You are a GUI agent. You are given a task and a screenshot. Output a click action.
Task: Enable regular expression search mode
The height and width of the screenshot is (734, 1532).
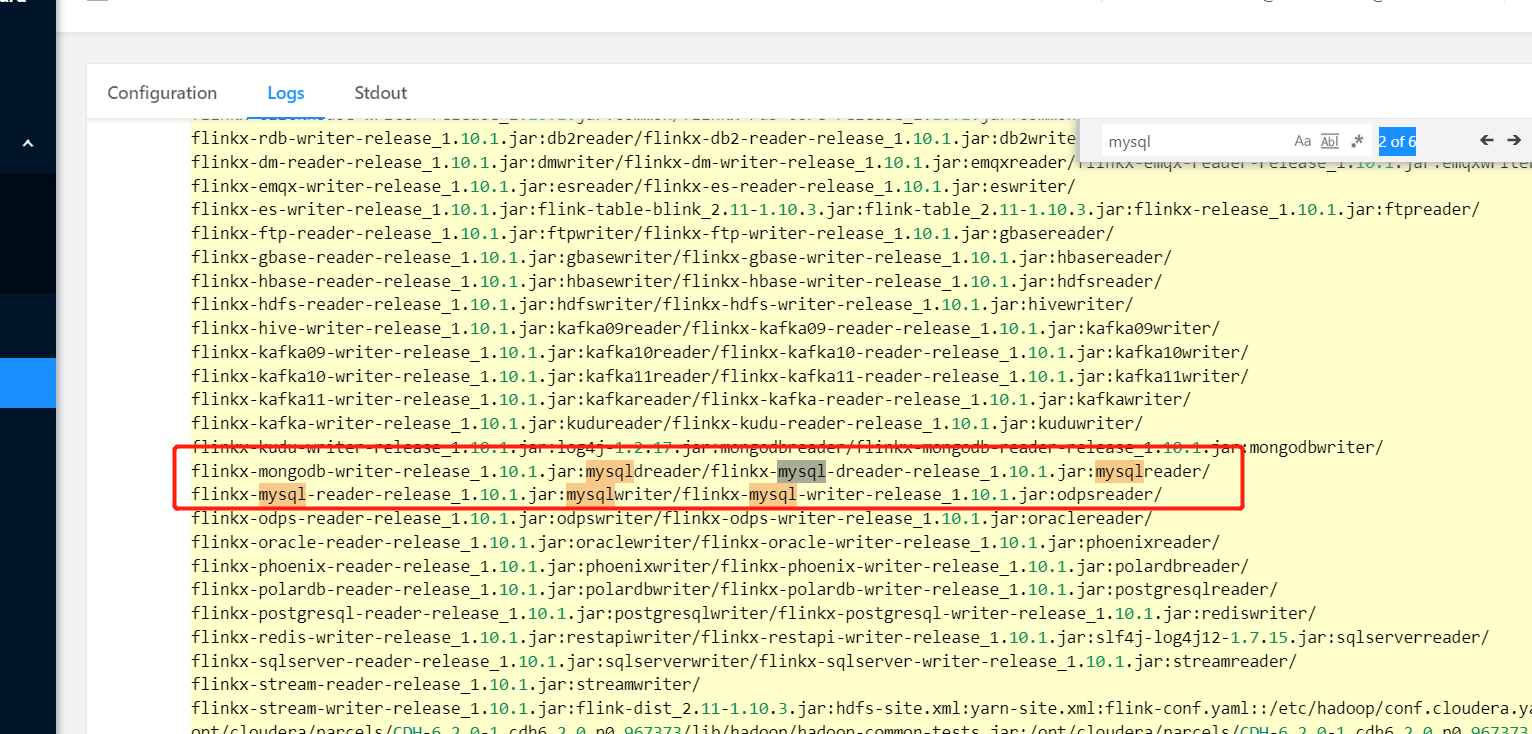coord(1356,141)
